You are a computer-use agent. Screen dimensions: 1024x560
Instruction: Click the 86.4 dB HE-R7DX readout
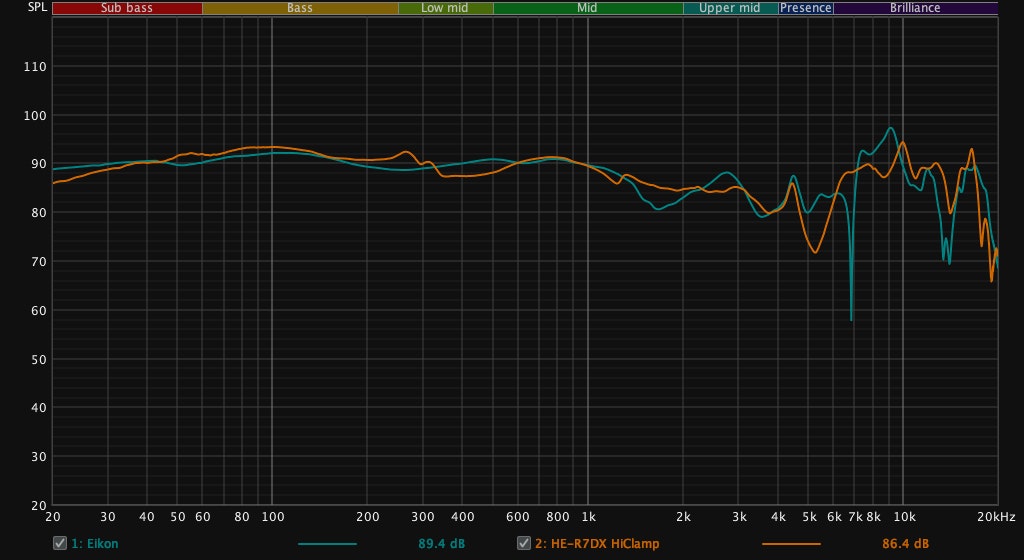point(905,544)
